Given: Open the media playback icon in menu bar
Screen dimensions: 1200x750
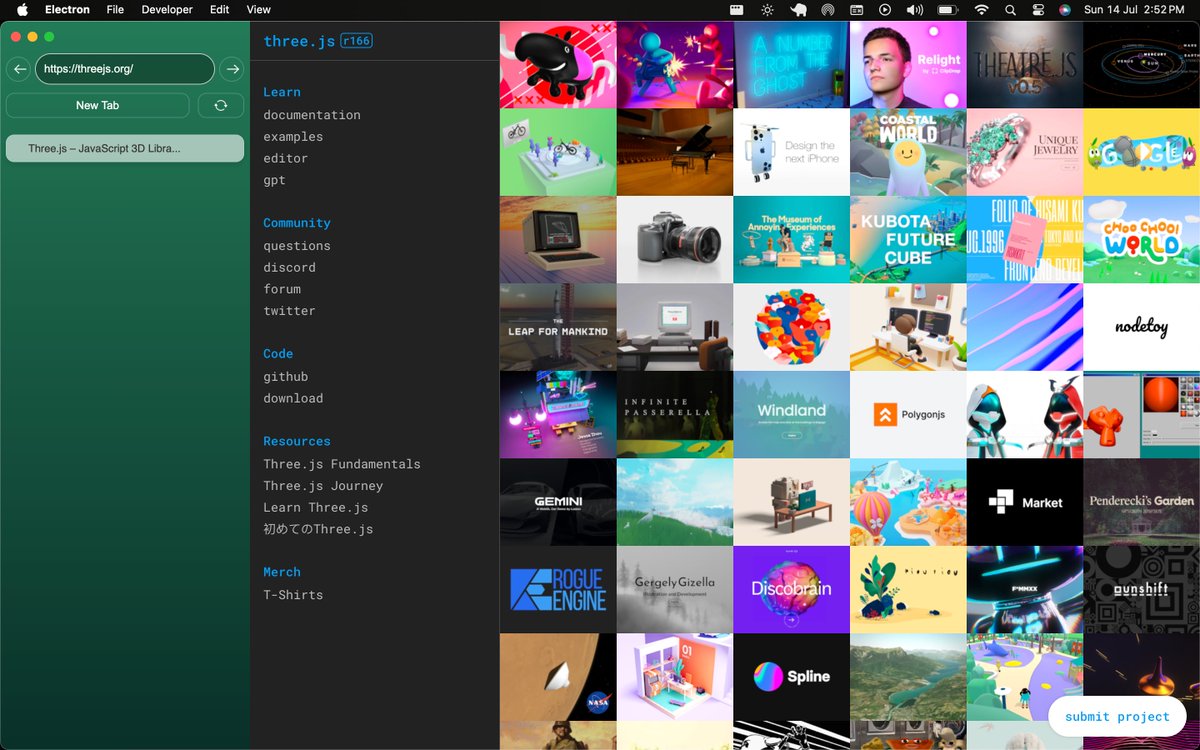Looking at the screenshot, I should 884,10.
